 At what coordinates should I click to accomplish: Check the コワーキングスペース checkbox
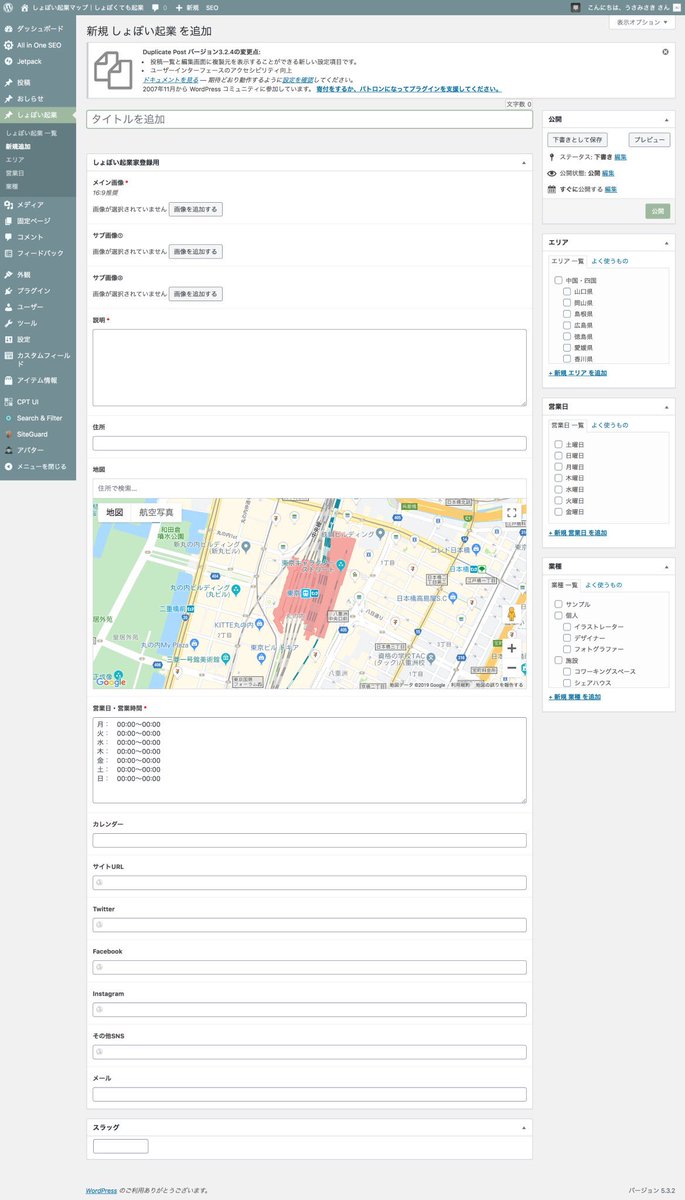coord(567,672)
